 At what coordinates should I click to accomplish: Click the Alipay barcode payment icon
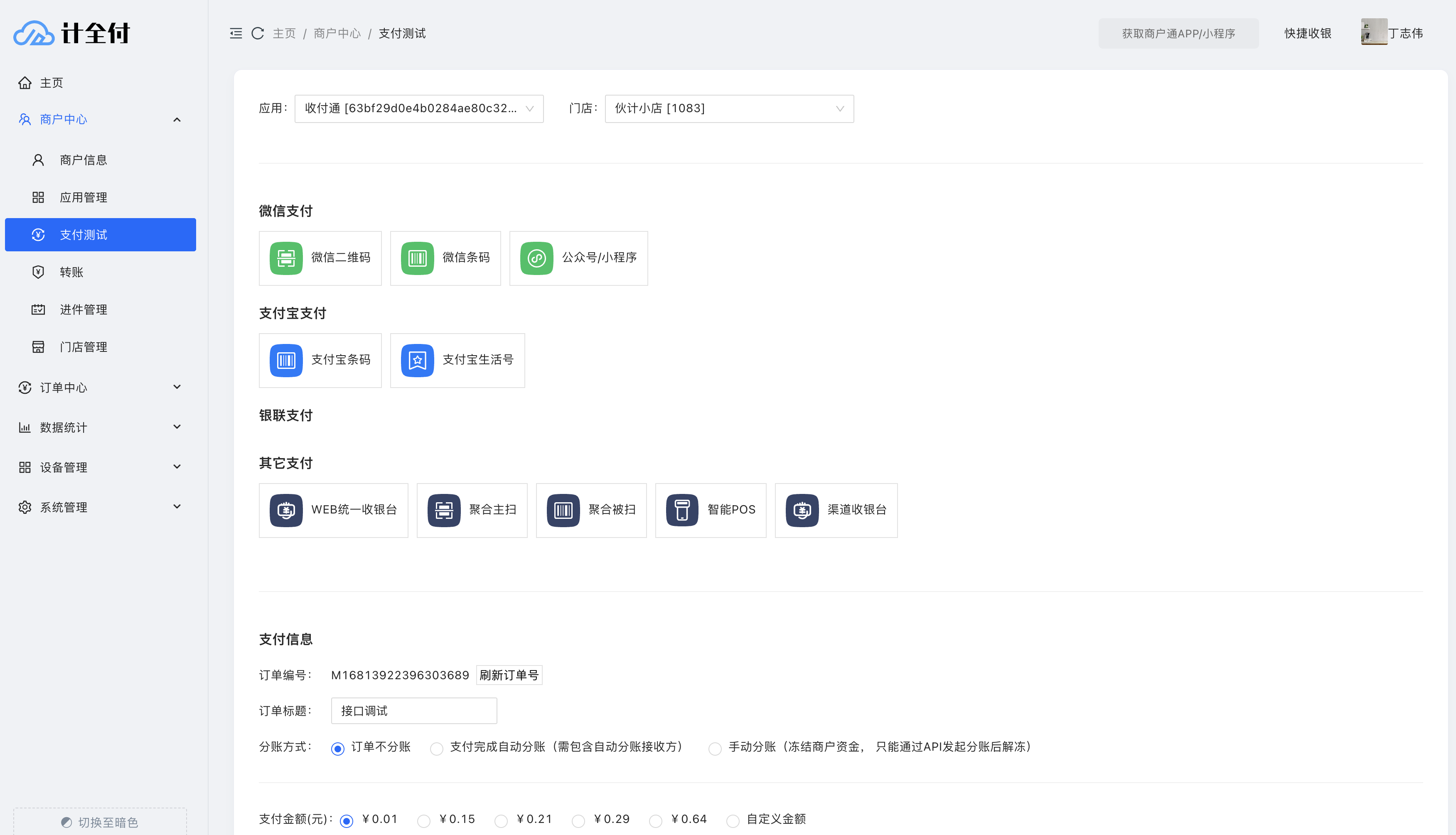point(285,360)
